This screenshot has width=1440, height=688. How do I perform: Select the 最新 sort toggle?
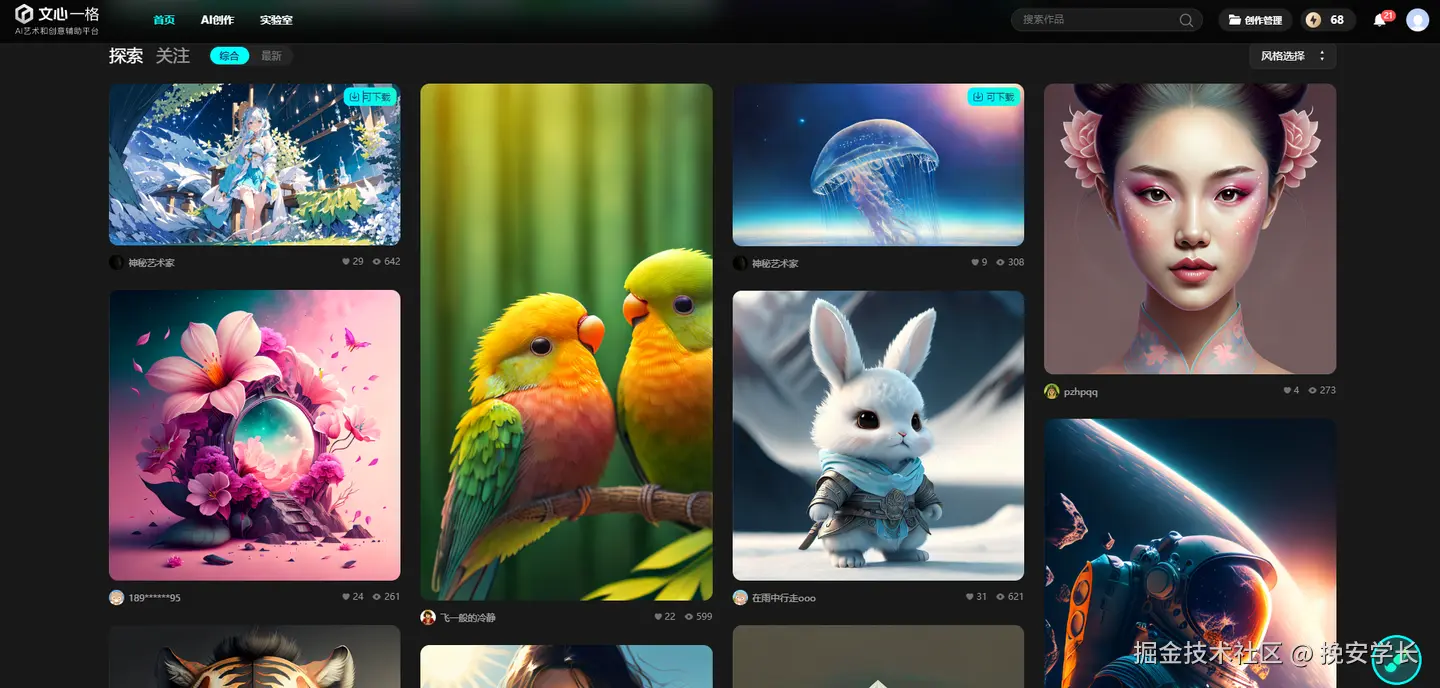tap(272, 56)
